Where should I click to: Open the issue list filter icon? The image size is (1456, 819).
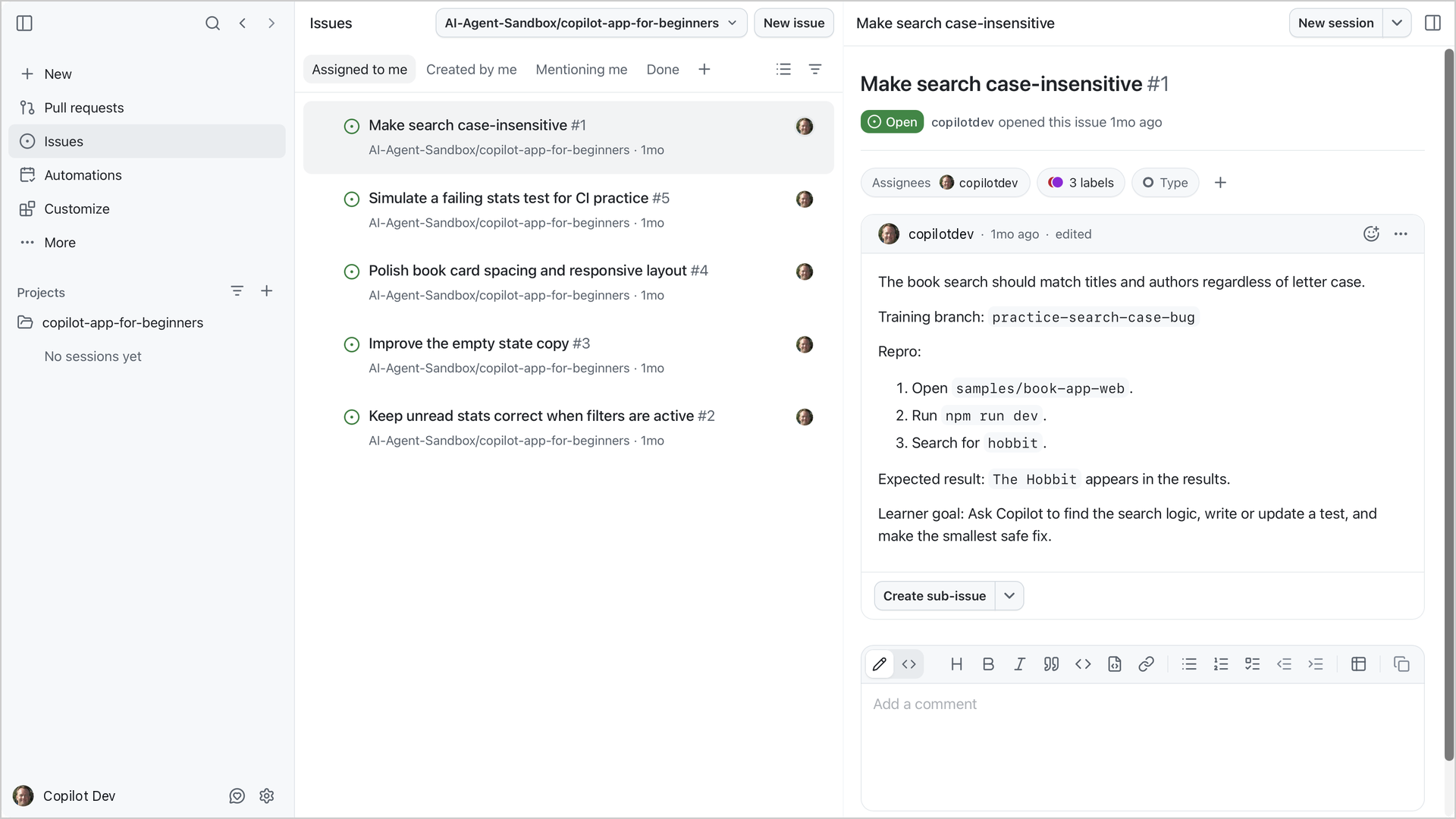coord(815,70)
